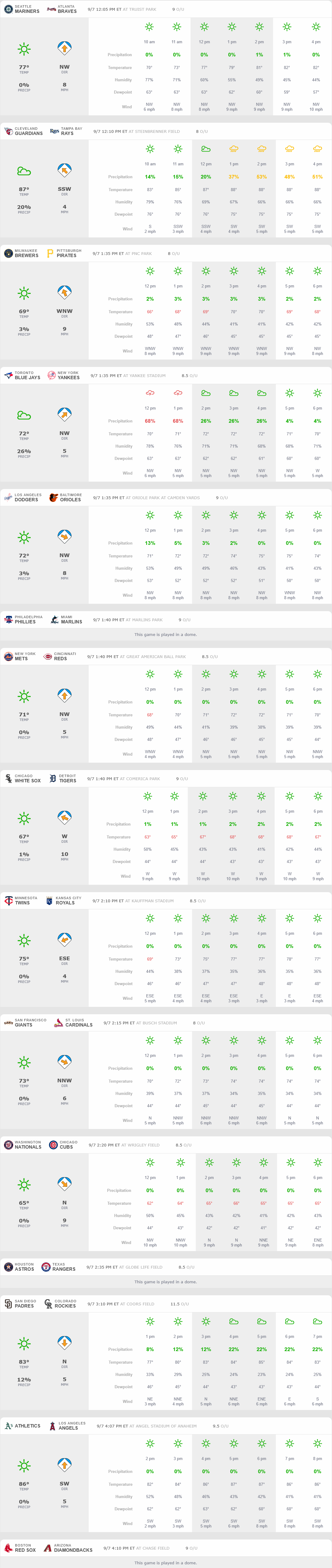Click the Minnesota Twins logo
The height and width of the screenshot is (1568, 332).
(9, 901)
